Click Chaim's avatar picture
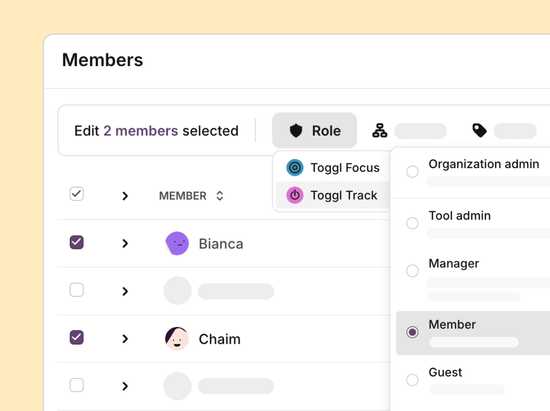 (176, 338)
